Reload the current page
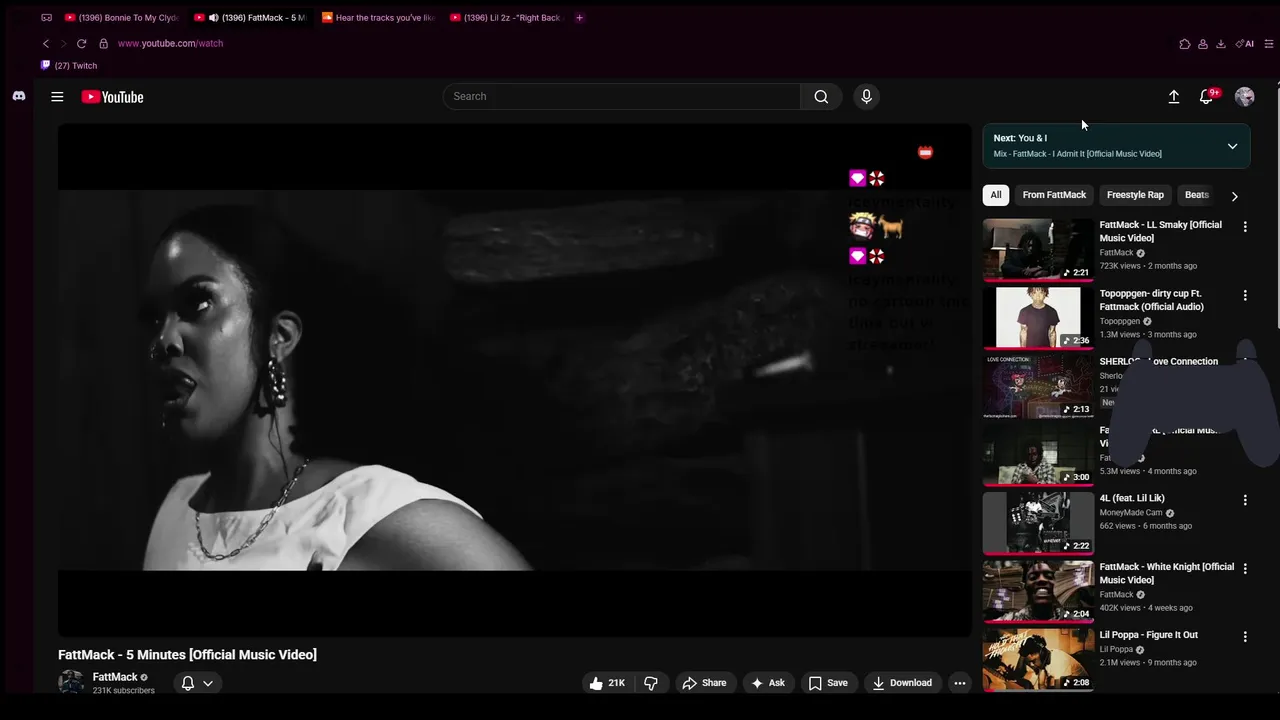Viewport: 1280px width, 720px height. pos(81,44)
